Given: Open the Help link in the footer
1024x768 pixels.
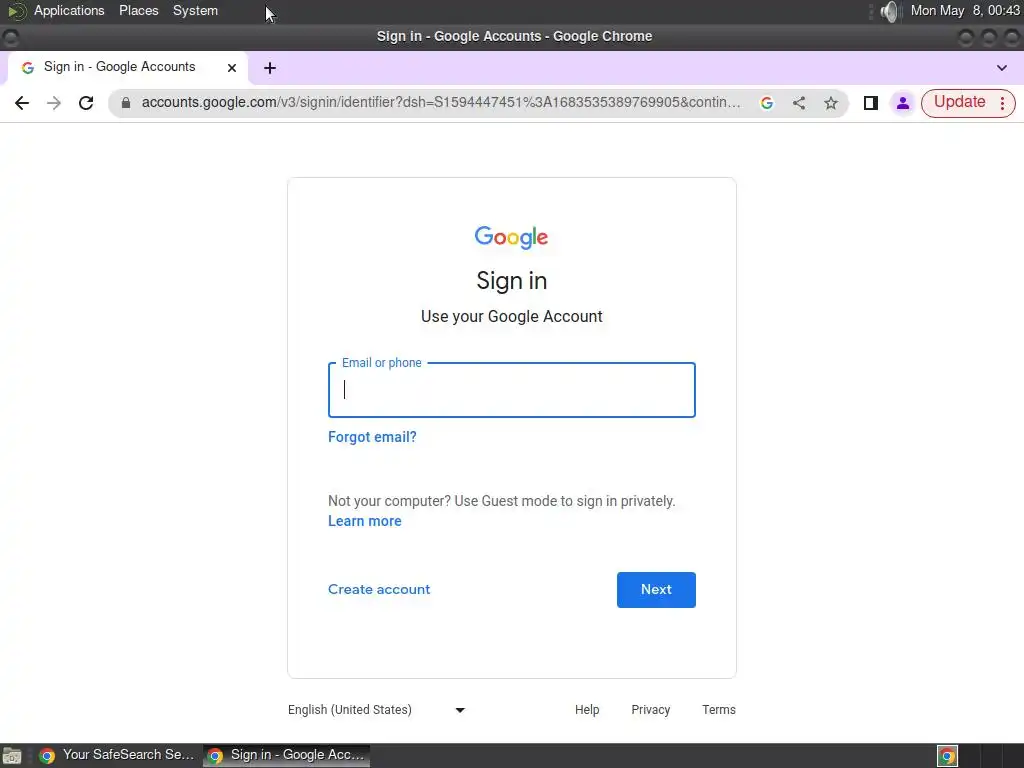Looking at the screenshot, I should [x=587, y=710].
